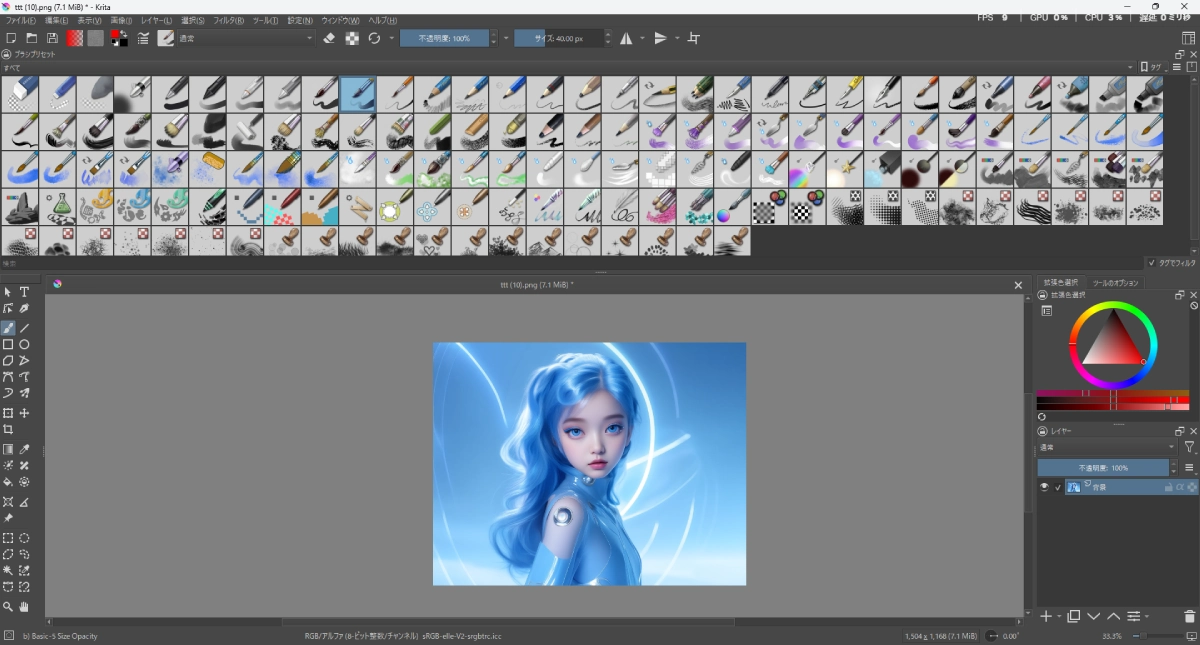Viewport: 1200px width, 645px height.
Task: Select the Crop tool in the toolbox
Action: (x=8, y=429)
